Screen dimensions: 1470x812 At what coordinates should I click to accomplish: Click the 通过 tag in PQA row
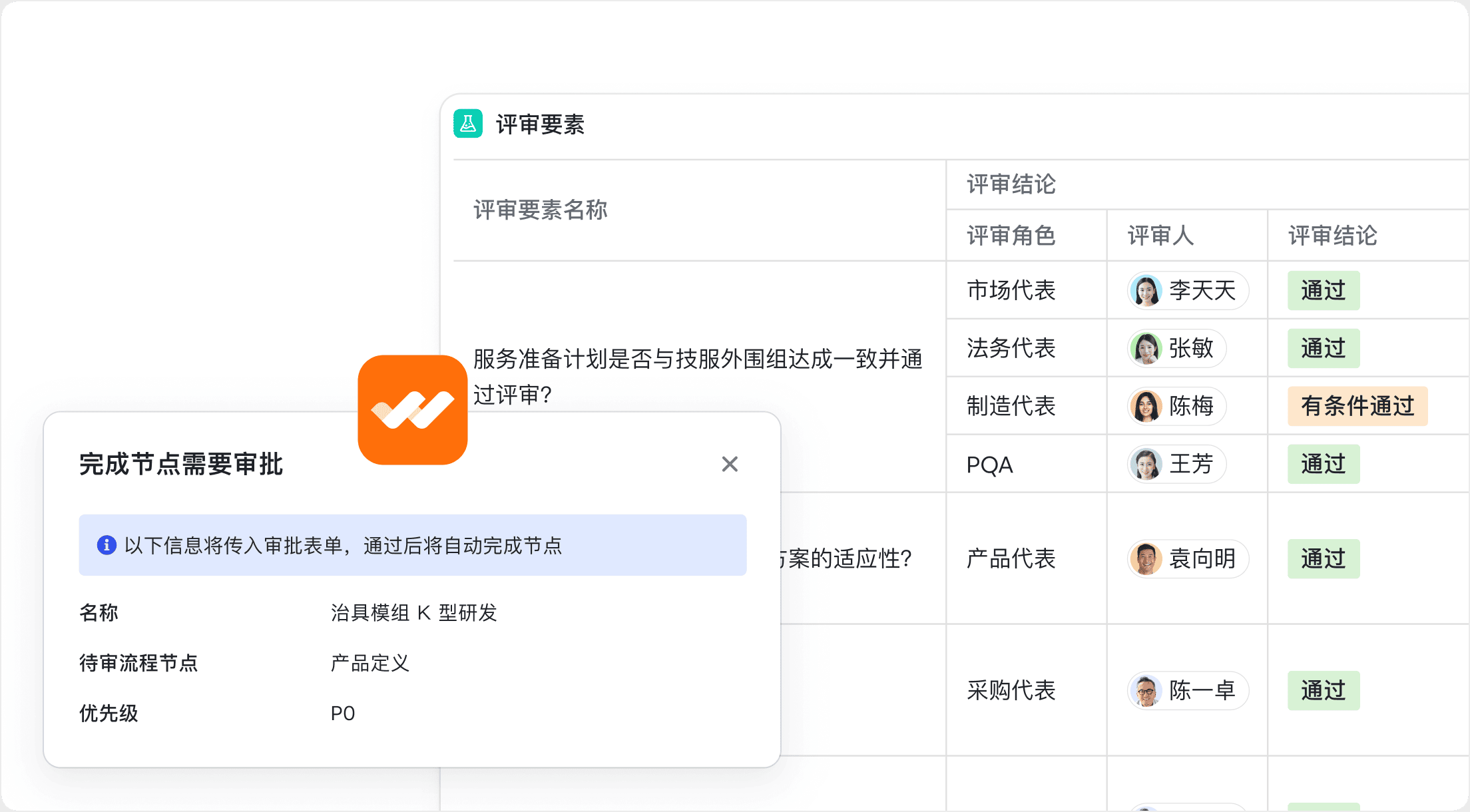[x=1324, y=464]
